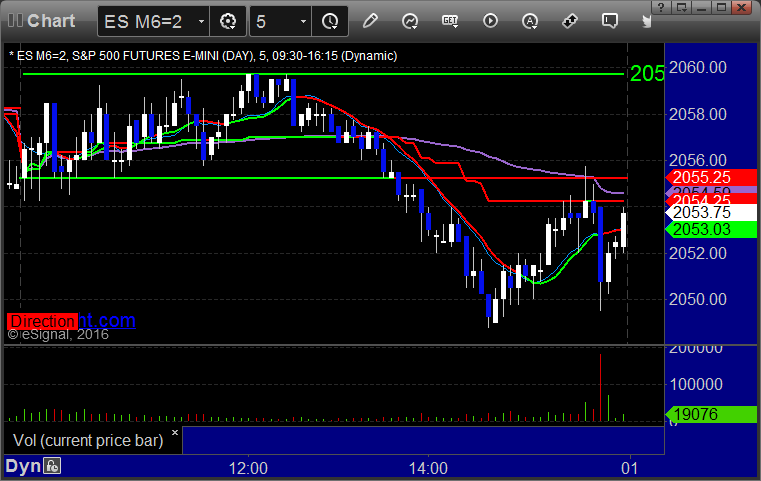Click the 100000 volume axis label
761x481 pixels.
[696, 384]
